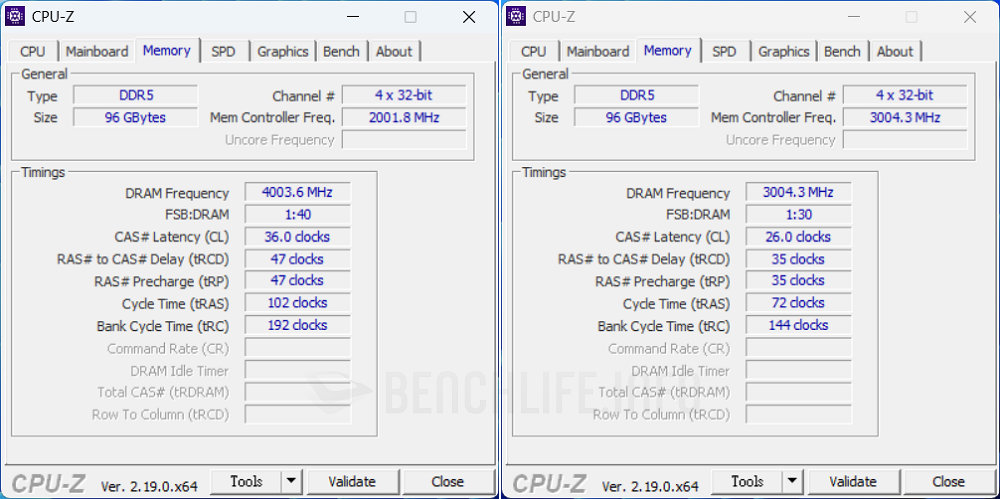This screenshot has width=1000, height=499.
Task: Open Bench tab in right window
Action: point(842,52)
